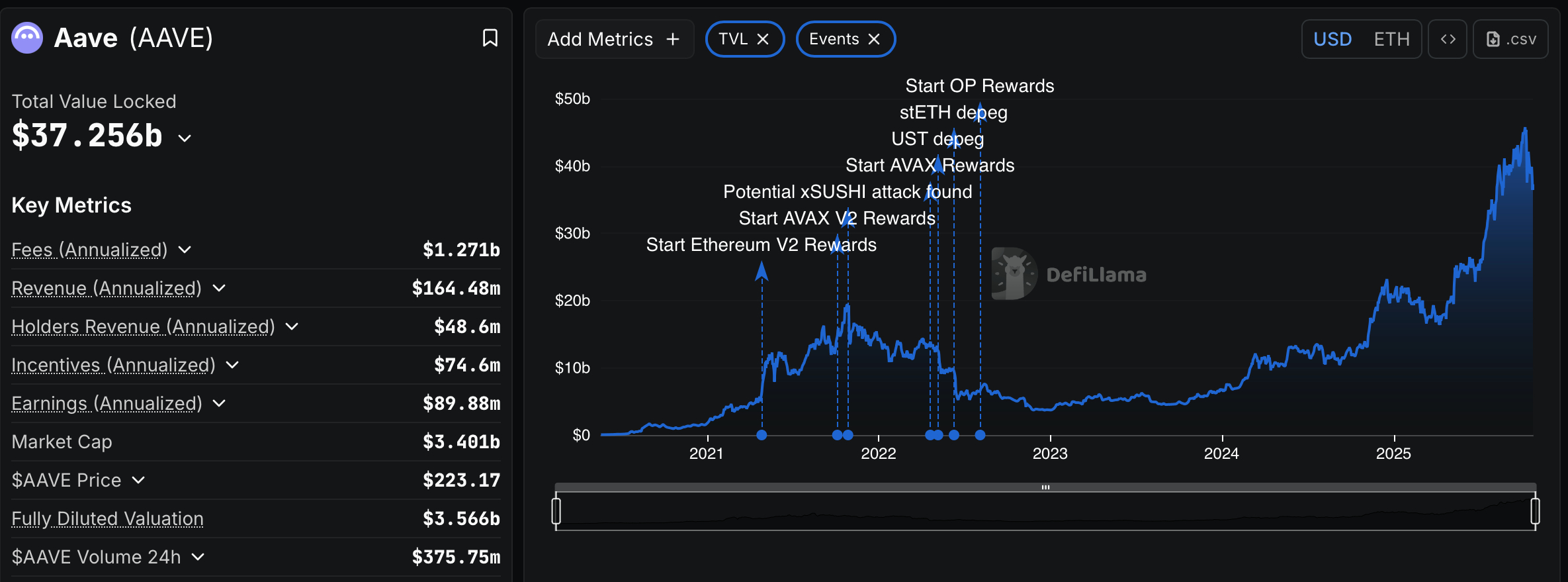This screenshot has height=582, width=1568.
Task: Switch chart currency to USD
Action: (1332, 40)
